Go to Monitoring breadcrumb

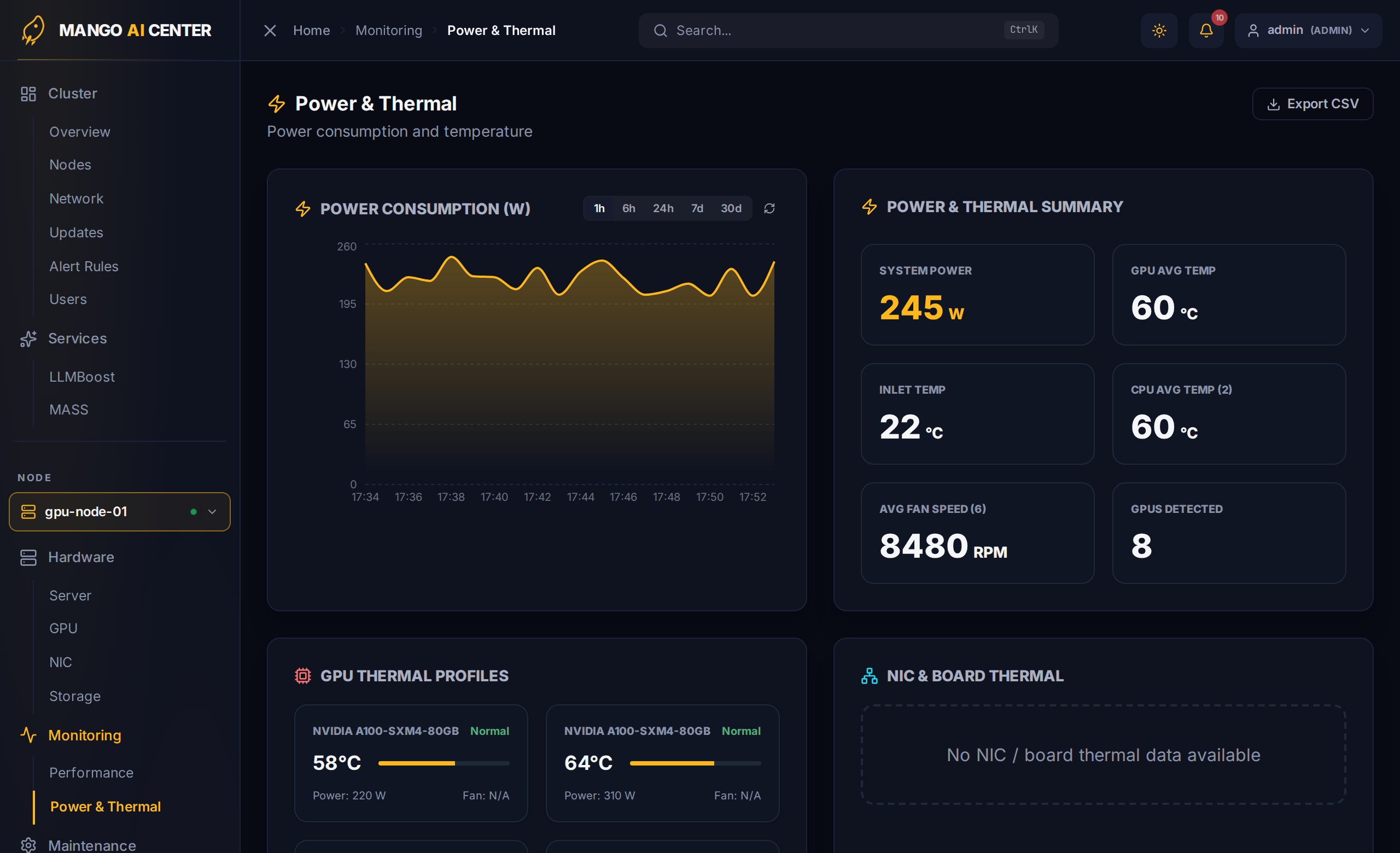tap(389, 31)
